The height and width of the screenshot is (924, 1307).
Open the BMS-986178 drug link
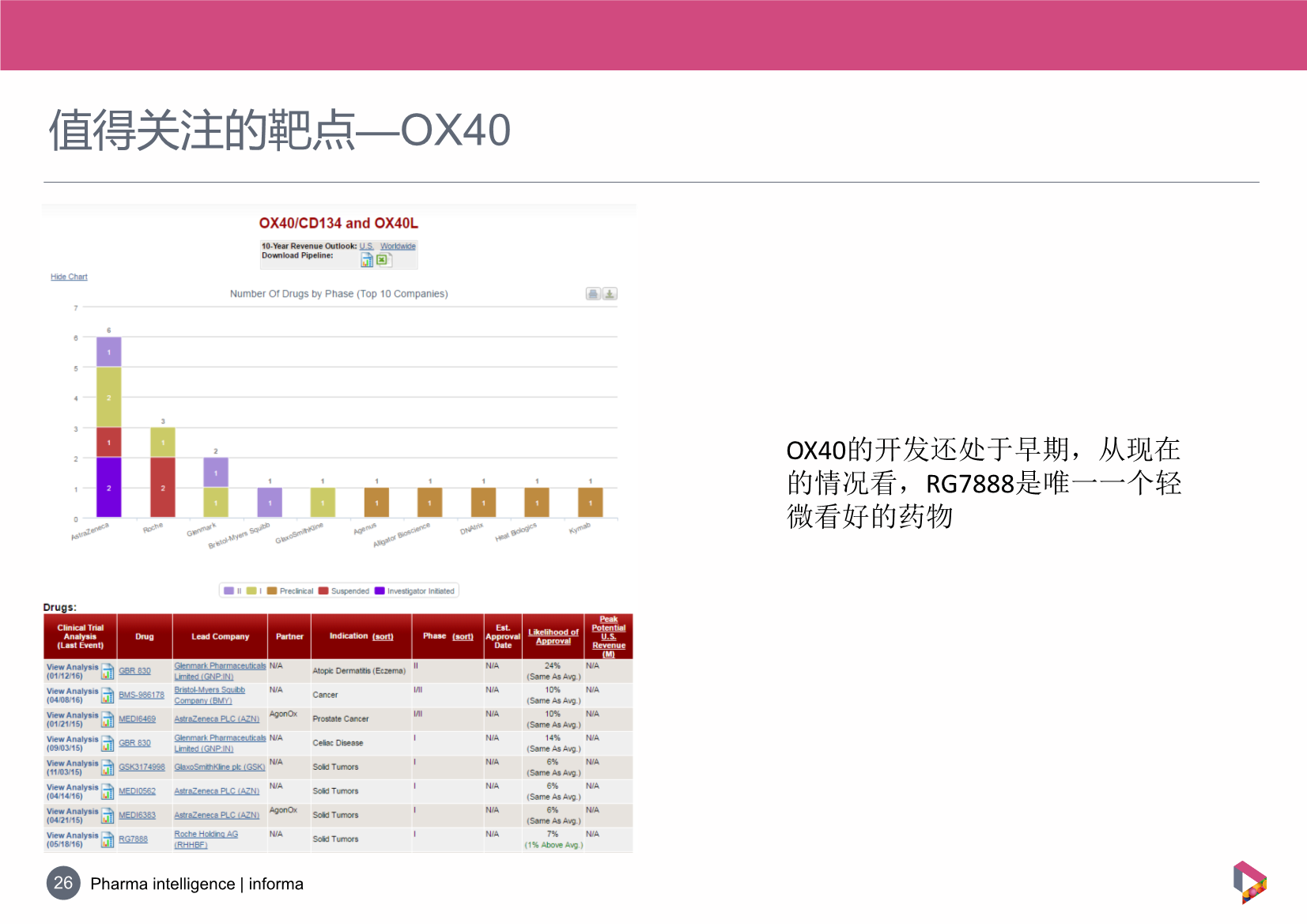click(142, 696)
